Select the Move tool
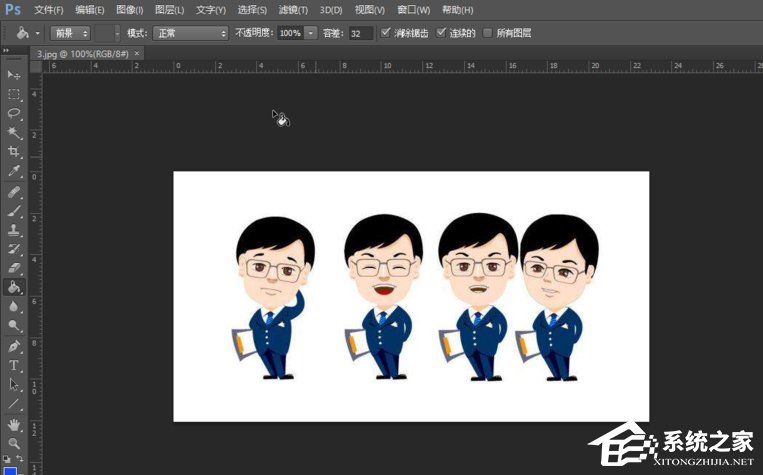The image size is (763, 475). click(14, 75)
